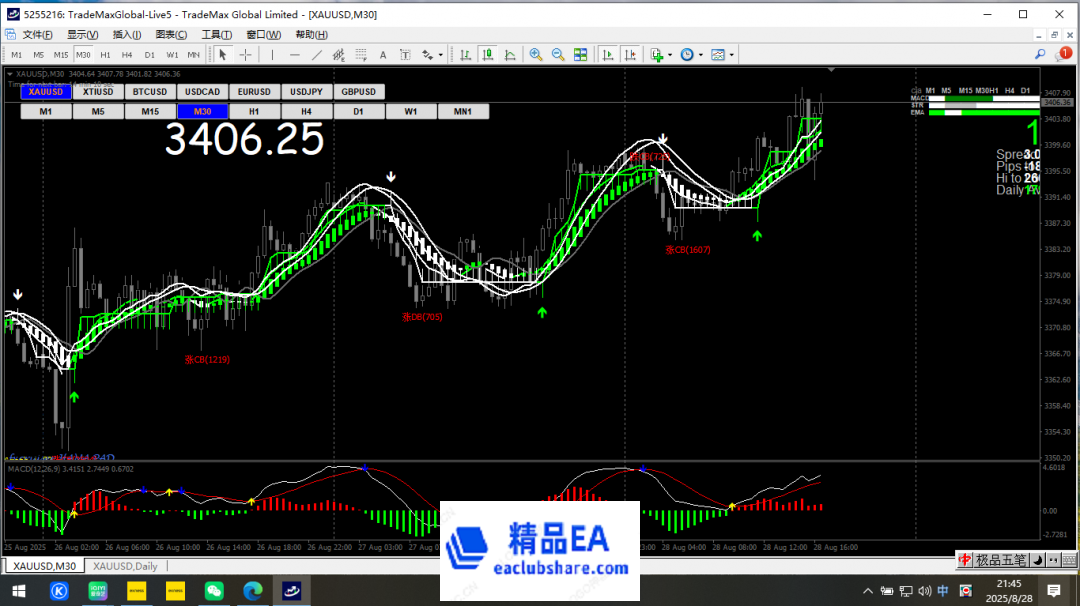Toggle the chart shift option

point(632,55)
